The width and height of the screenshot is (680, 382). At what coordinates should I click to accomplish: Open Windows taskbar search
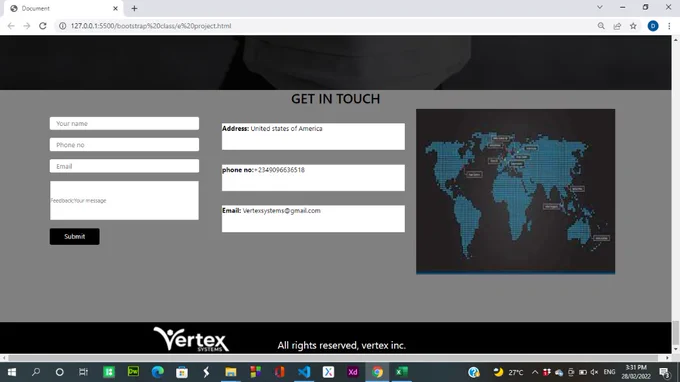(36, 372)
